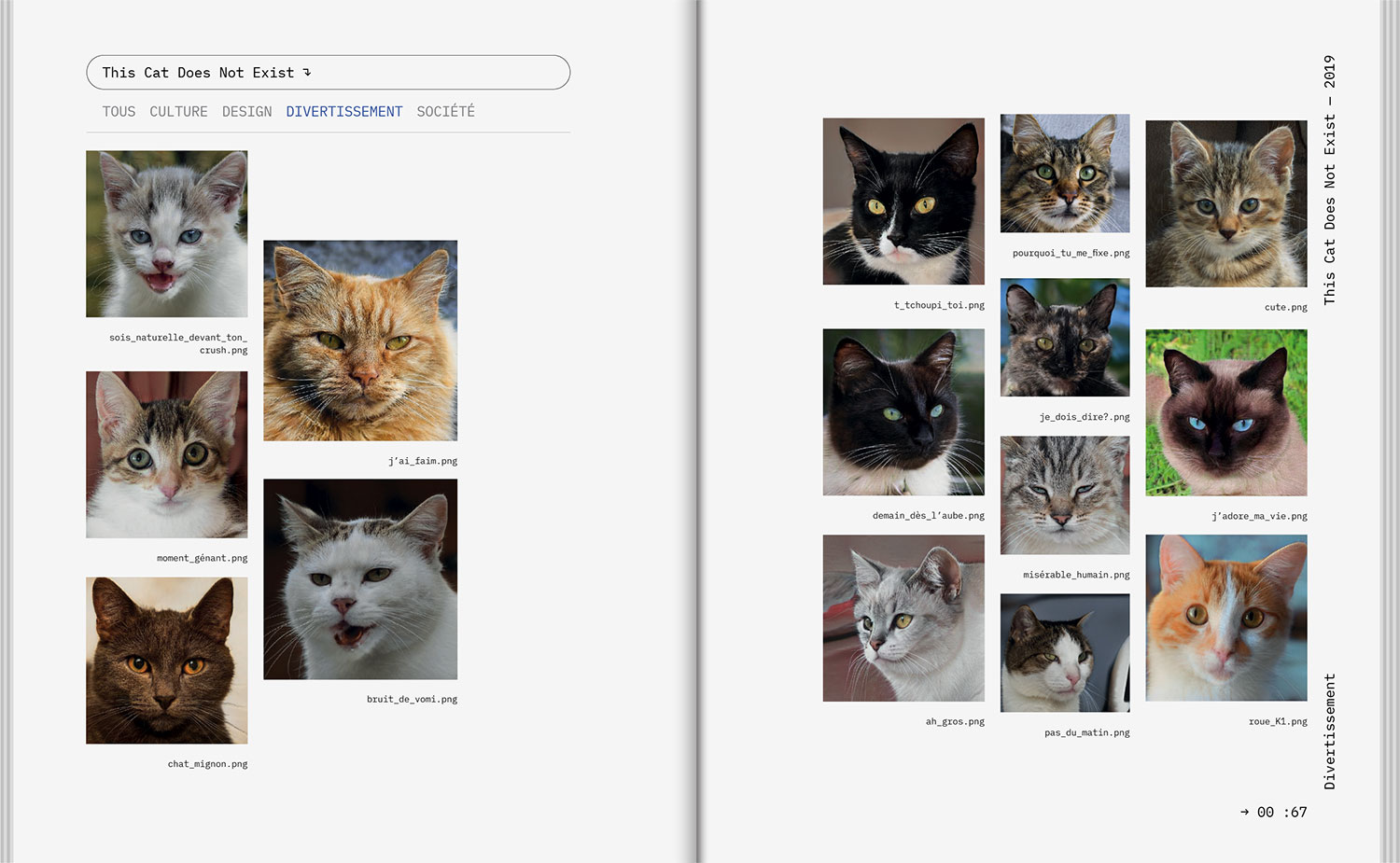
Task: Select the moment_gênant.png kitten photo
Action: click(166, 454)
